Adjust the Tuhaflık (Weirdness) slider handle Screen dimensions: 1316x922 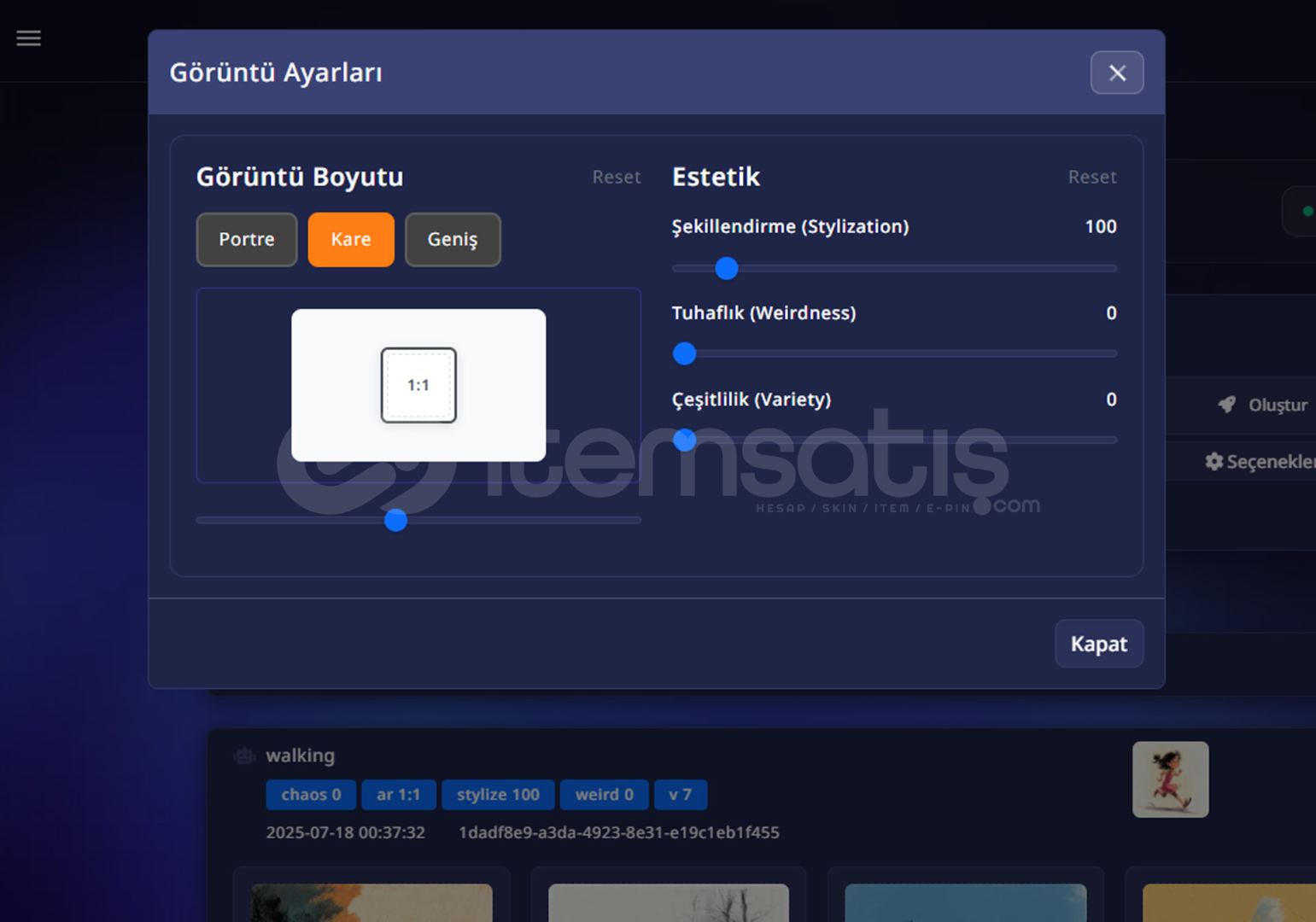tap(685, 353)
